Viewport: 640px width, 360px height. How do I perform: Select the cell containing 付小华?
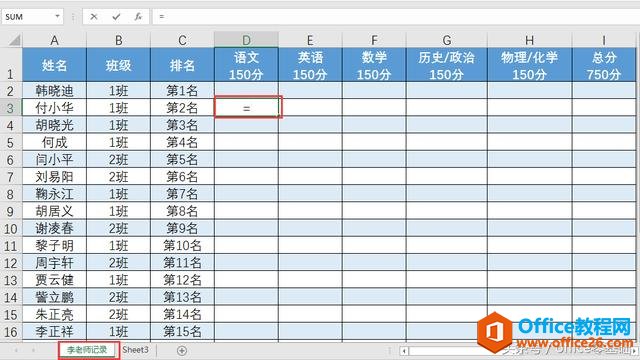pyautogui.click(x=54, y=108)
